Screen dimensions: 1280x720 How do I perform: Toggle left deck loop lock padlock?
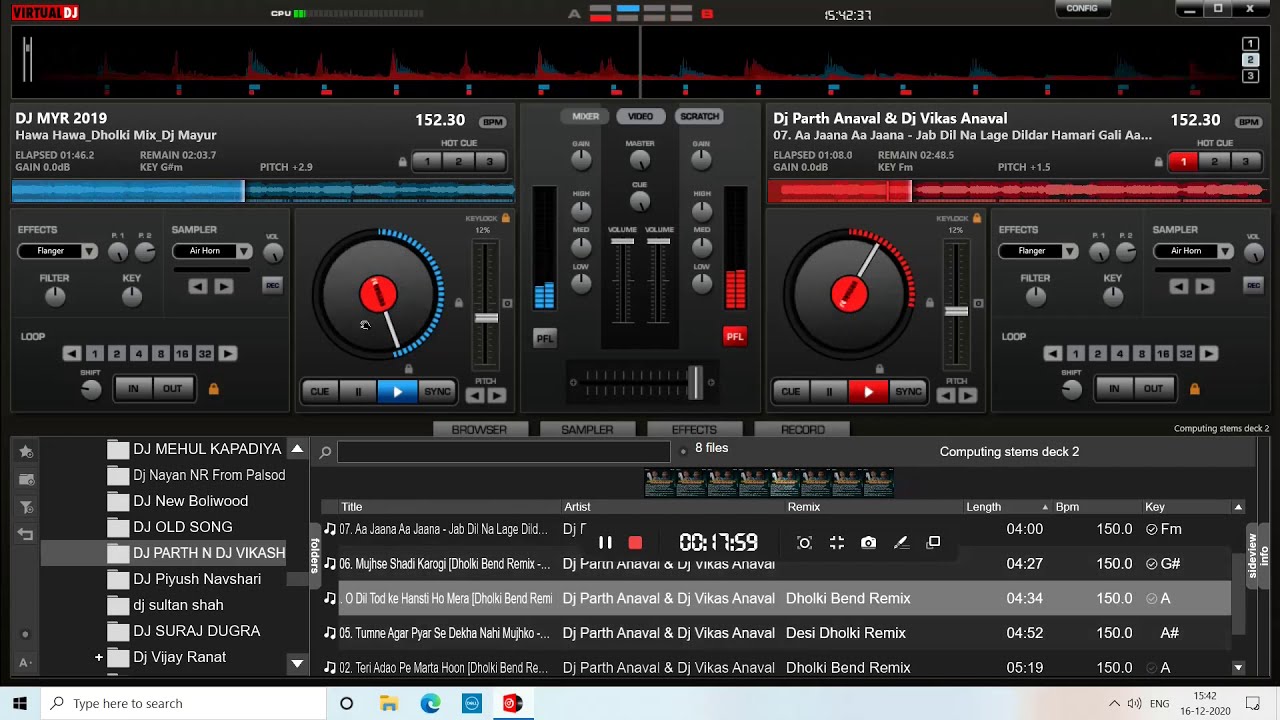click(213, 388)
